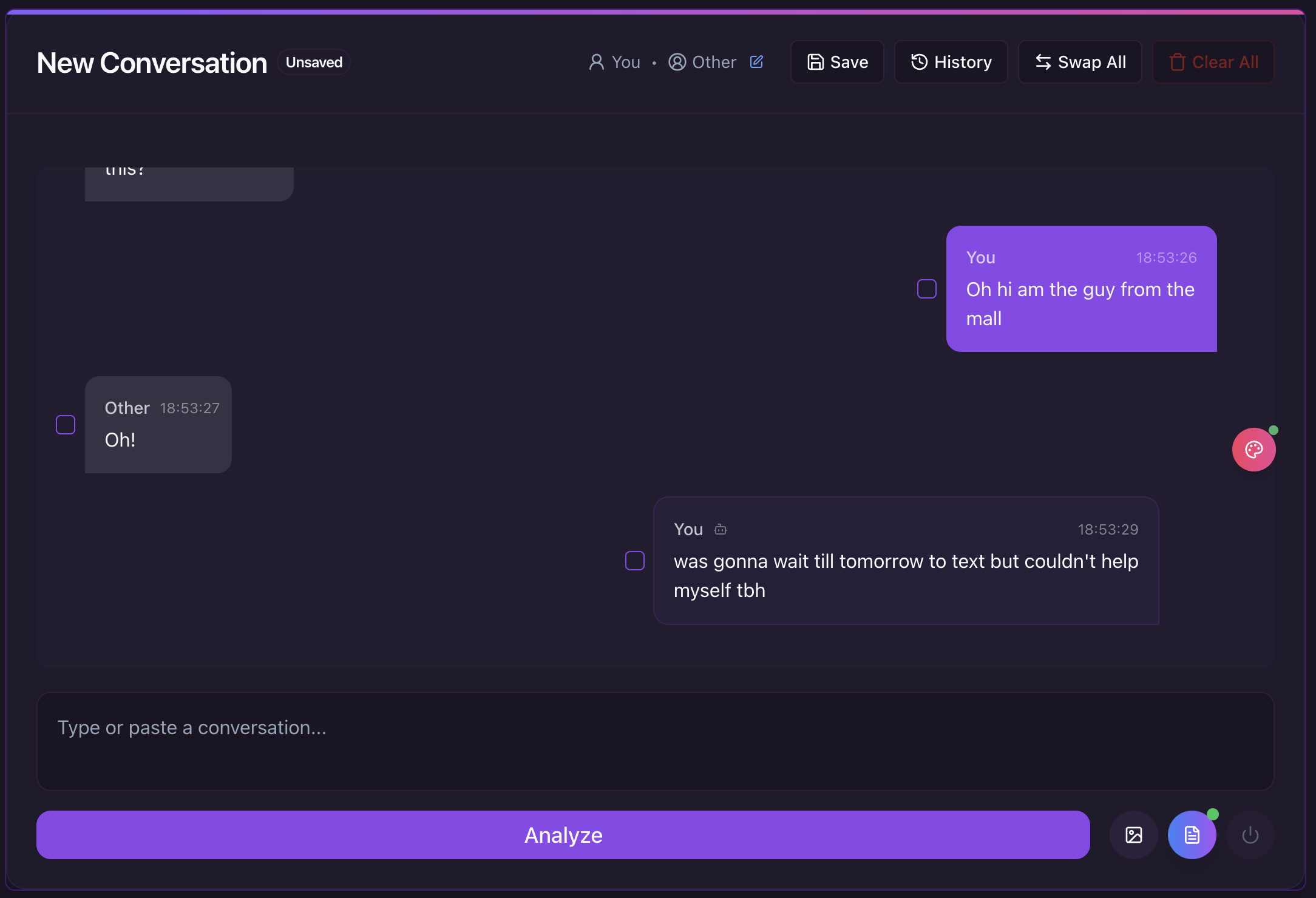Click the image upload icon button
1316x898 pixels.
pos(1133,835)
